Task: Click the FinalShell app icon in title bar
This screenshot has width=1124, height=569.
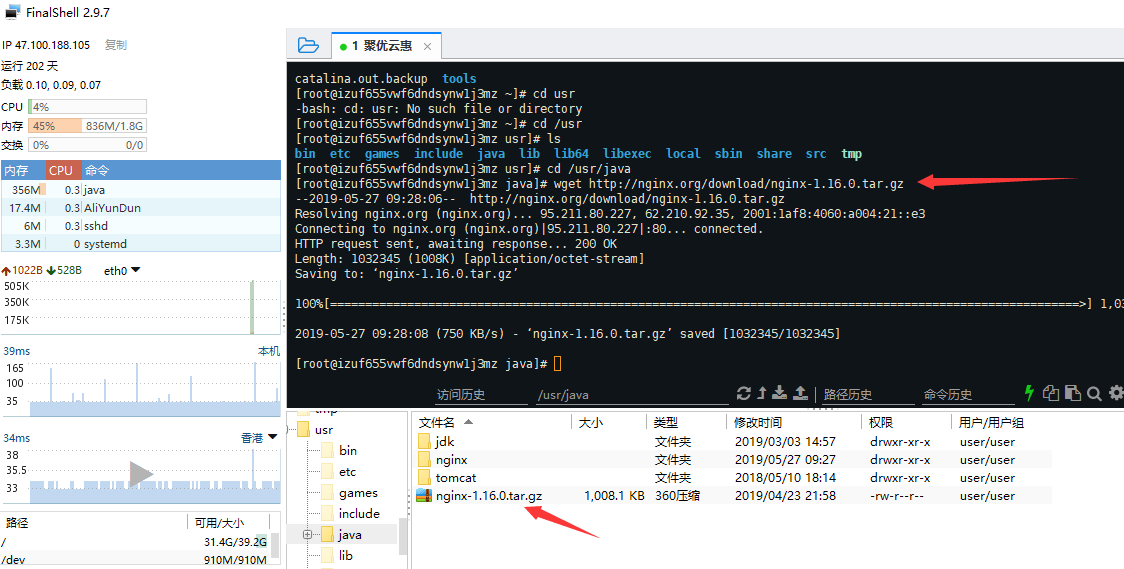Action: (12, 11)
